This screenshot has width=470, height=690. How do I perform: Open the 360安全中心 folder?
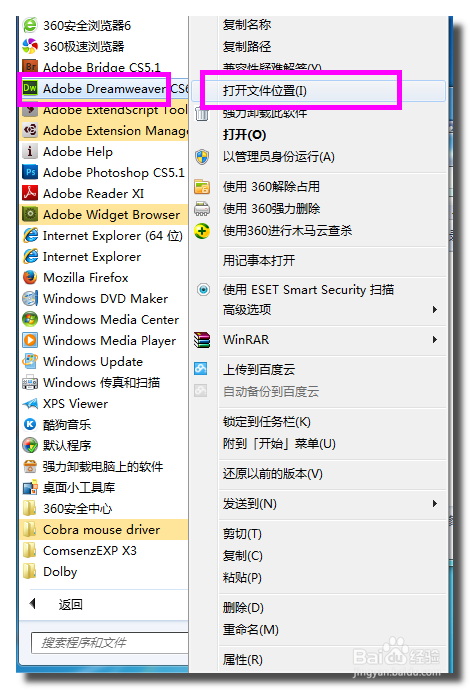pyautogui.click(x=104, y=509)
